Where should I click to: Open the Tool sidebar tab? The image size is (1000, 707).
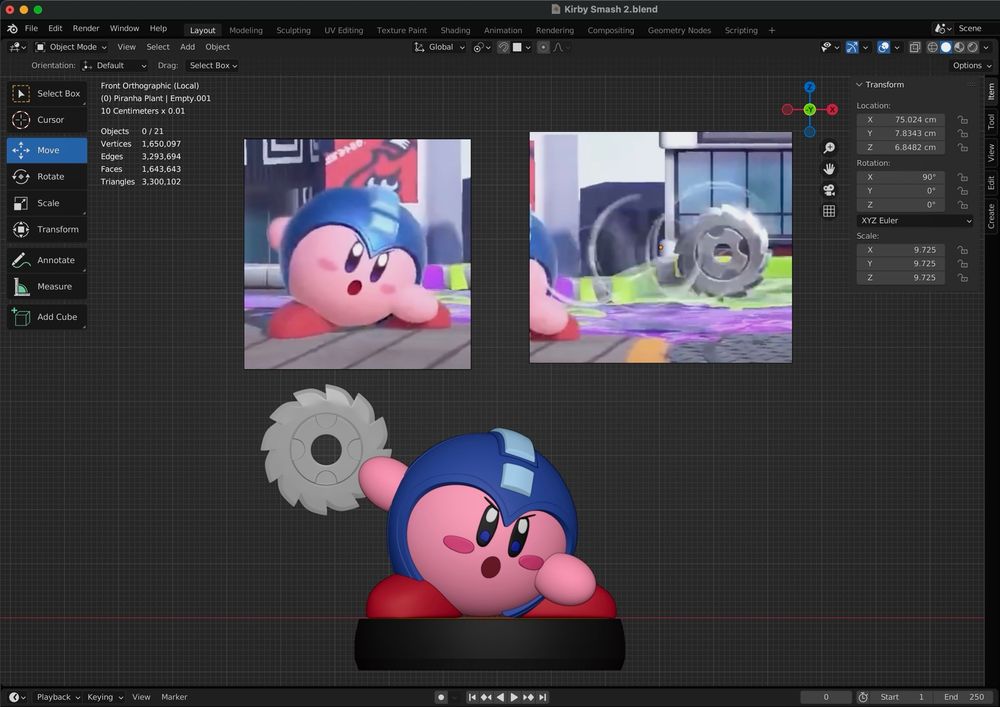click(991, 121)
